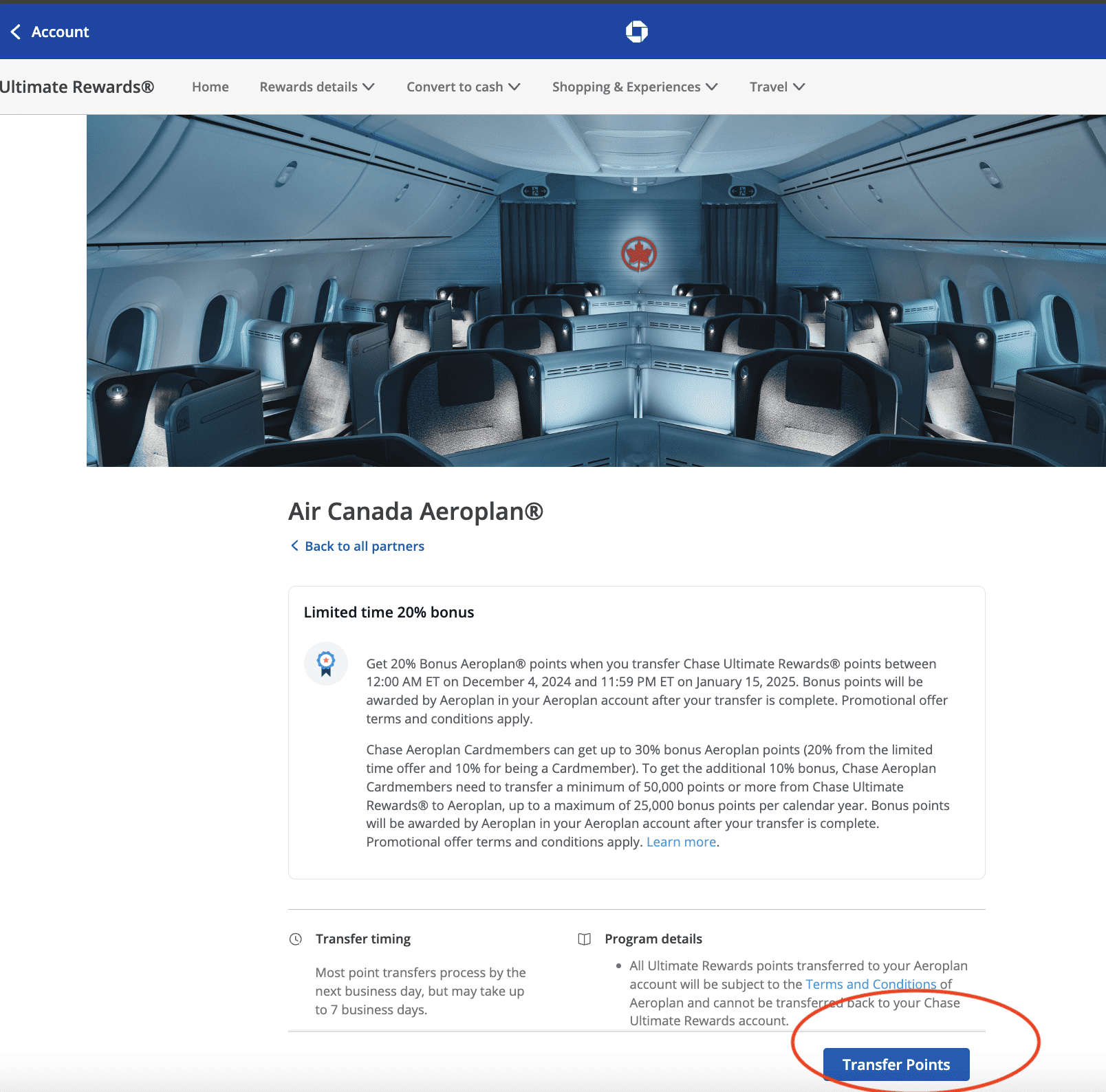Open the Home tab
The width and height of the screenshot is (1106, 1092).
(x=210, y=87)
